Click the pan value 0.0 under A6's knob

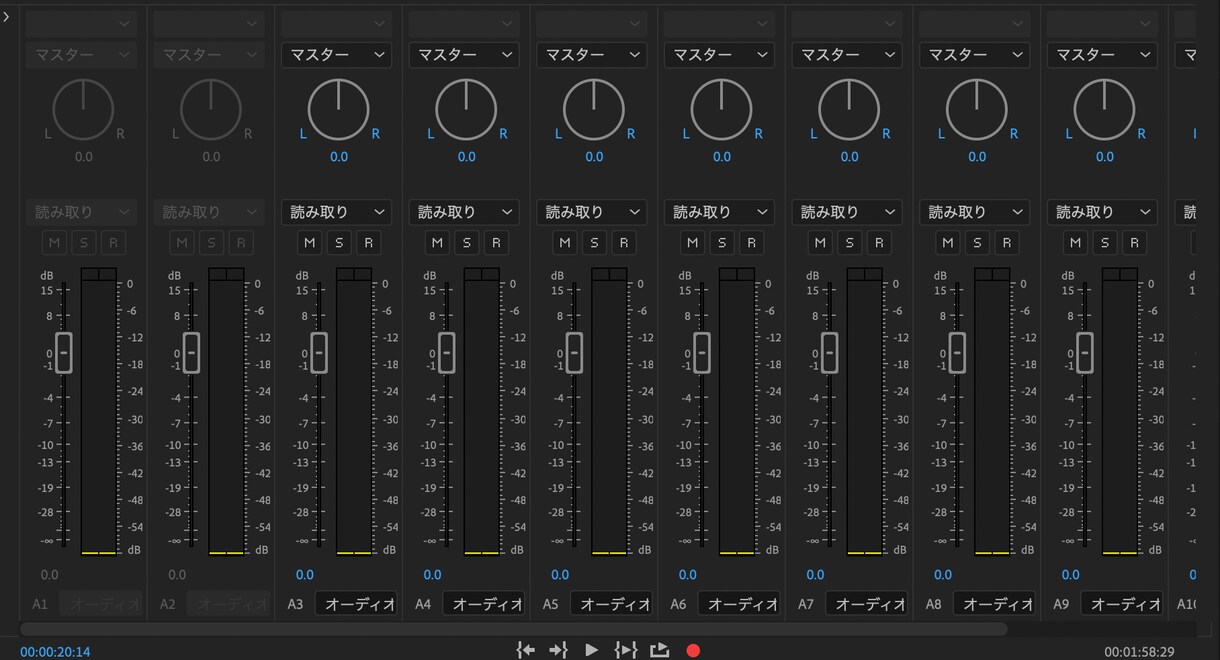point(722,157)
